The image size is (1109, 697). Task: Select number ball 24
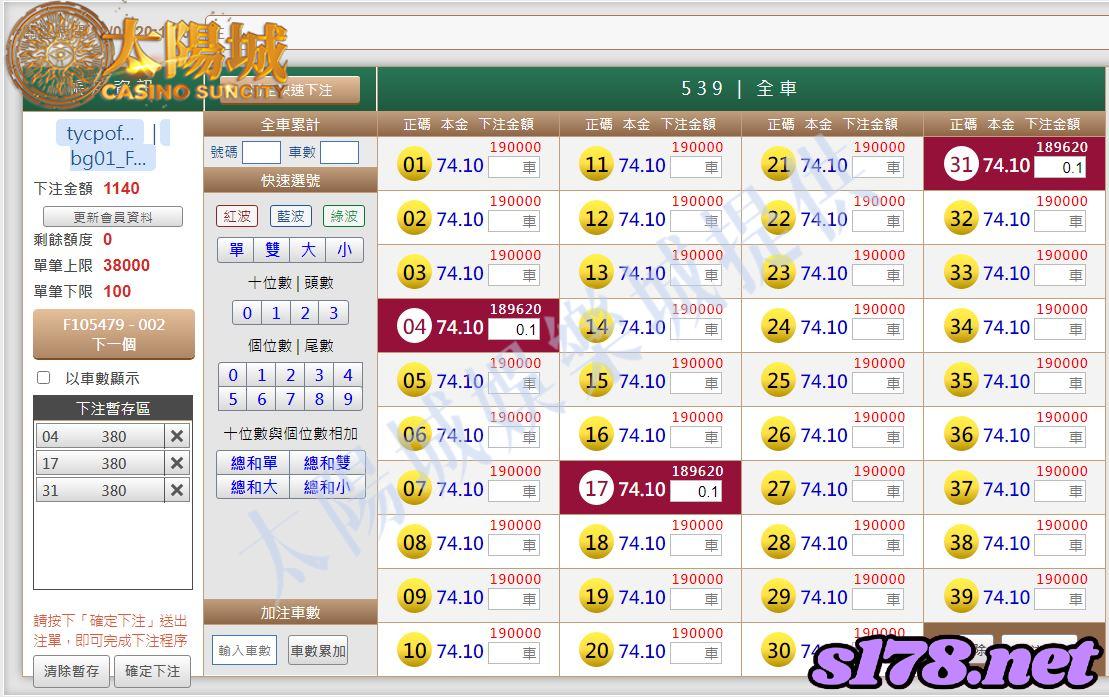point(779,326)
